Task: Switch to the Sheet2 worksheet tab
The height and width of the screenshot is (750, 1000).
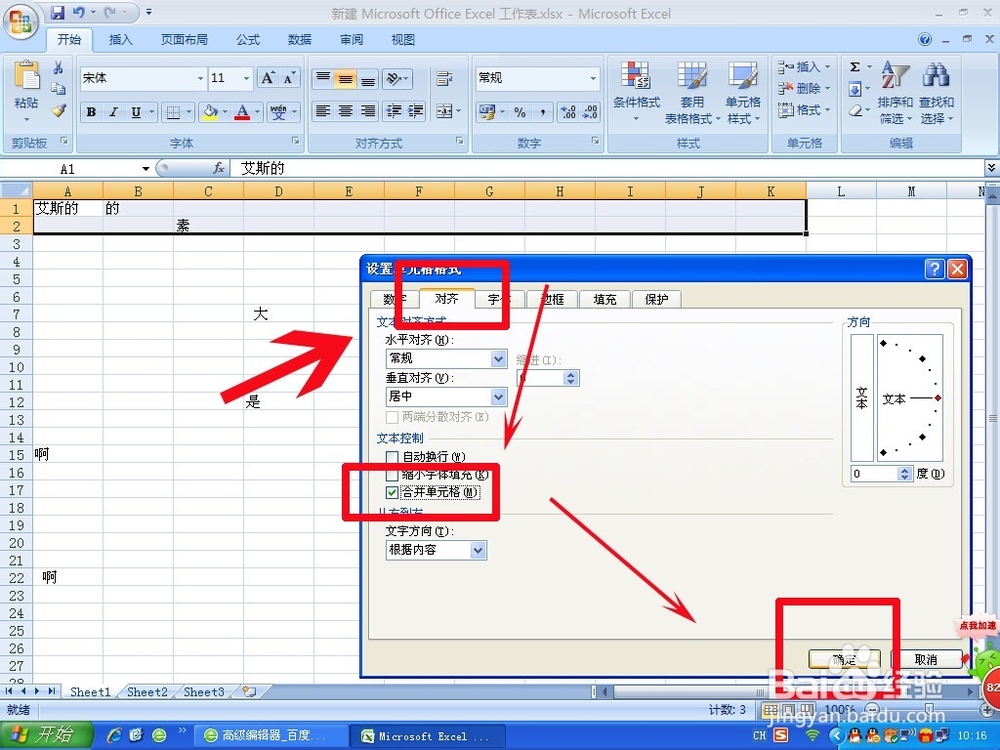Action: point(146,691)
